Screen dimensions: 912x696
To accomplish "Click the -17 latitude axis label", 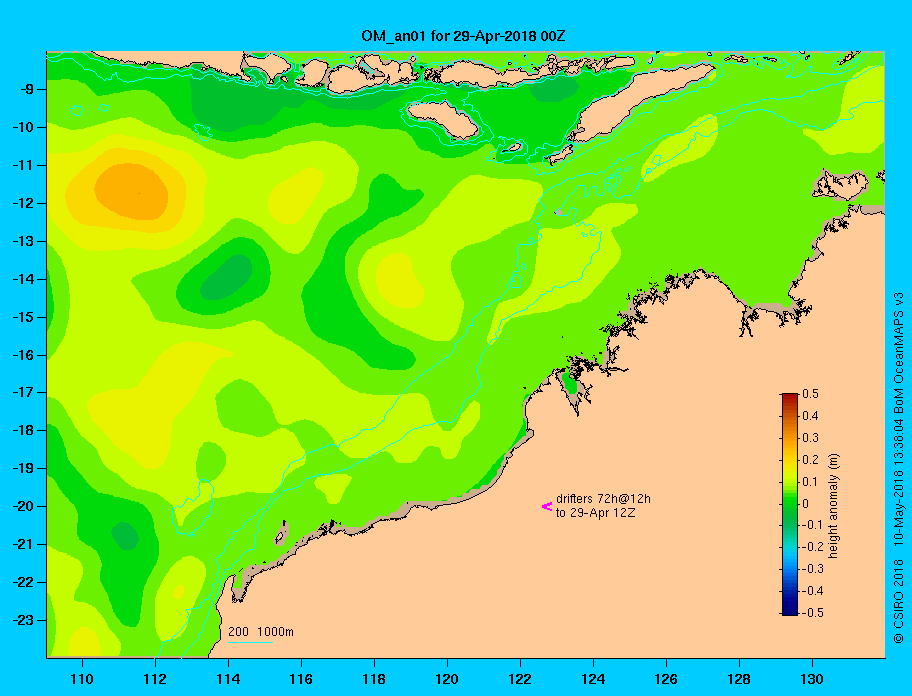I will coord(23,392).
